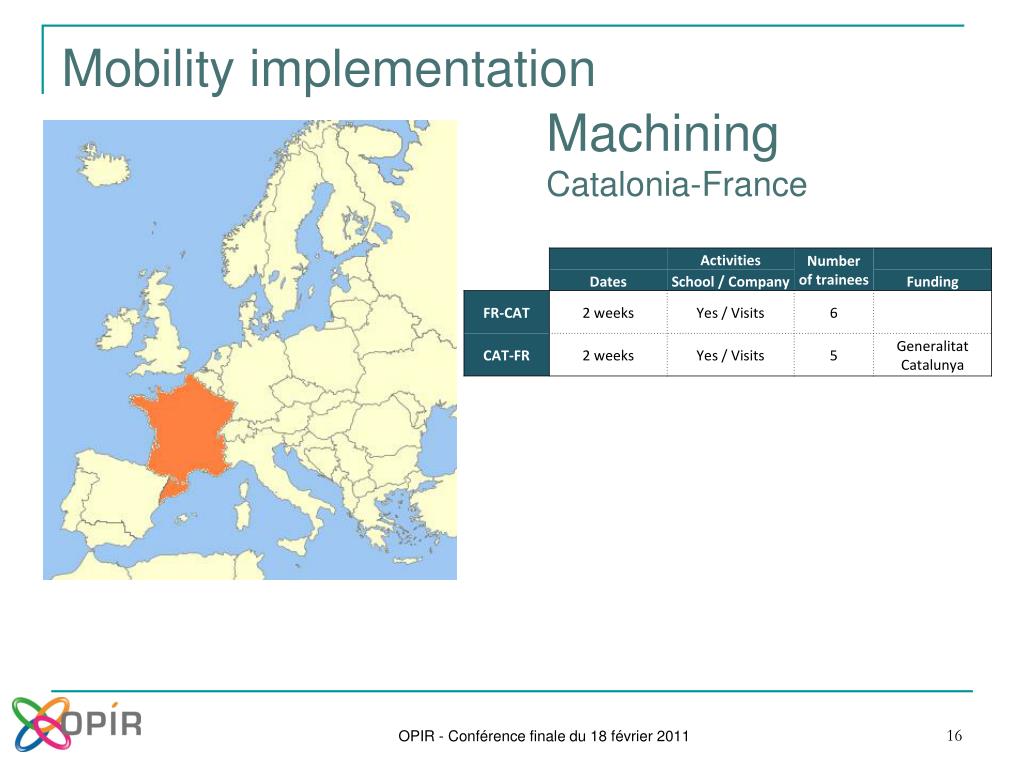Select "2 weeks" in FR-CAT row
The height and width of the screenshot is (768, 1024).
pos(608,313)
